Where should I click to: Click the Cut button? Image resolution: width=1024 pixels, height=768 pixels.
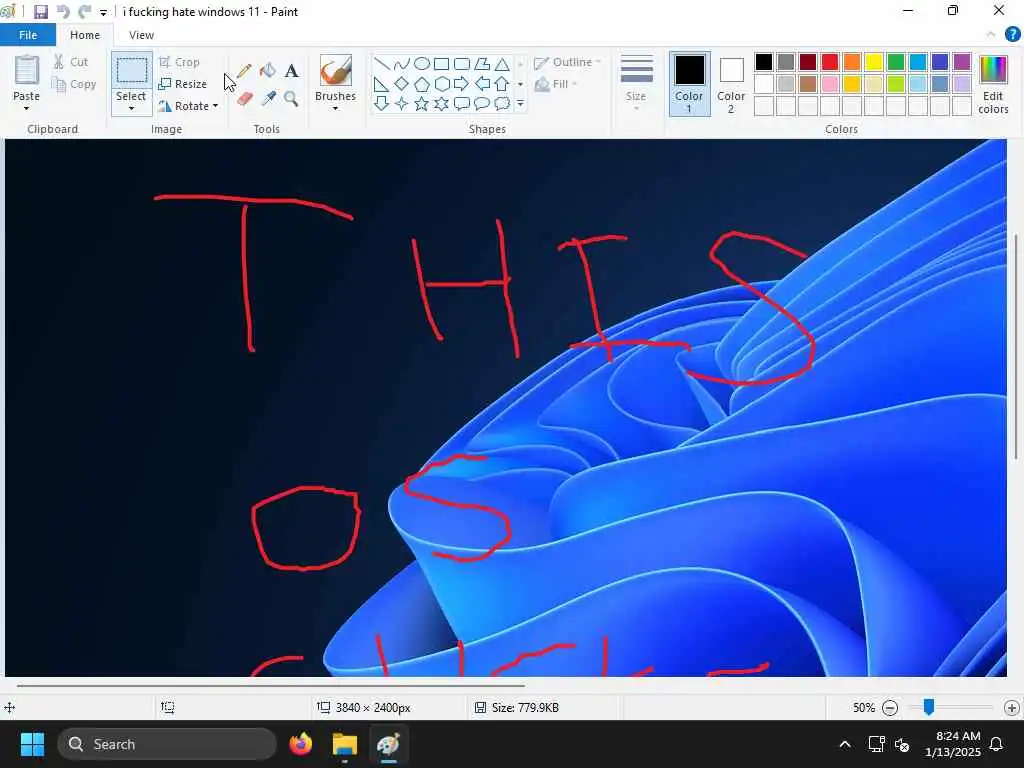click(71, 62)
